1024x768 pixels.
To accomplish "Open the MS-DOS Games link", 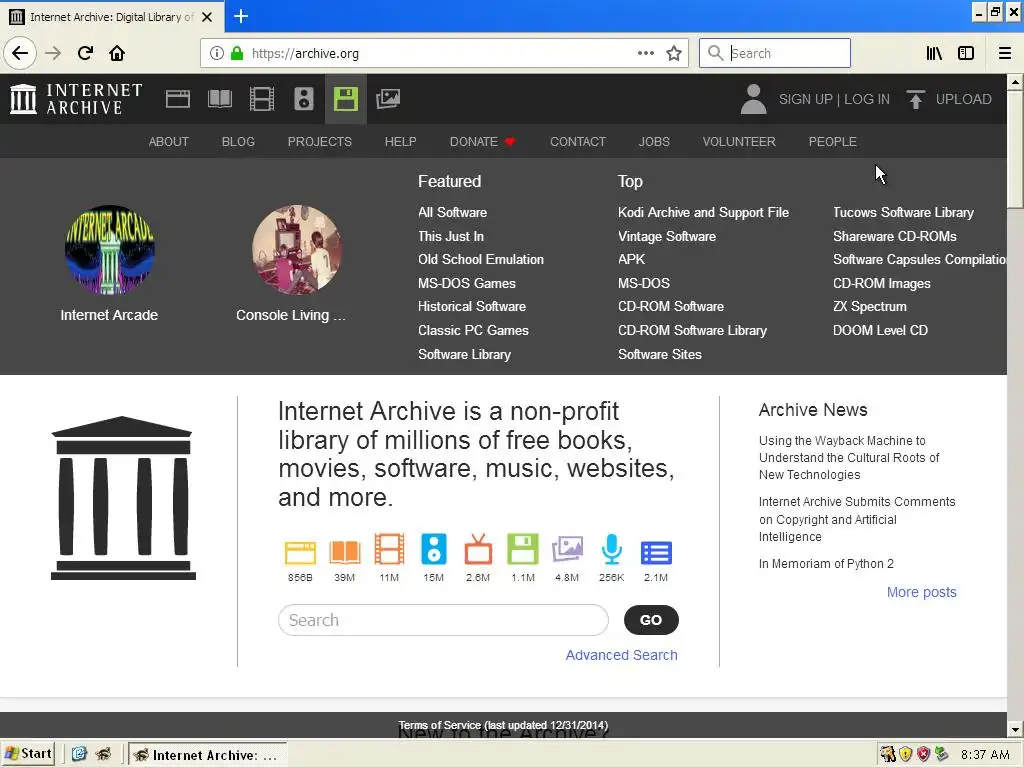I will tap(467, 283).
